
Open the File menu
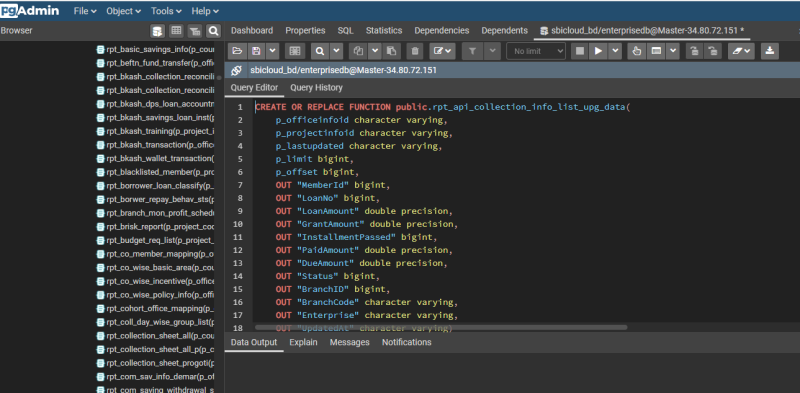pyautogui.click(x=85, y=11)
